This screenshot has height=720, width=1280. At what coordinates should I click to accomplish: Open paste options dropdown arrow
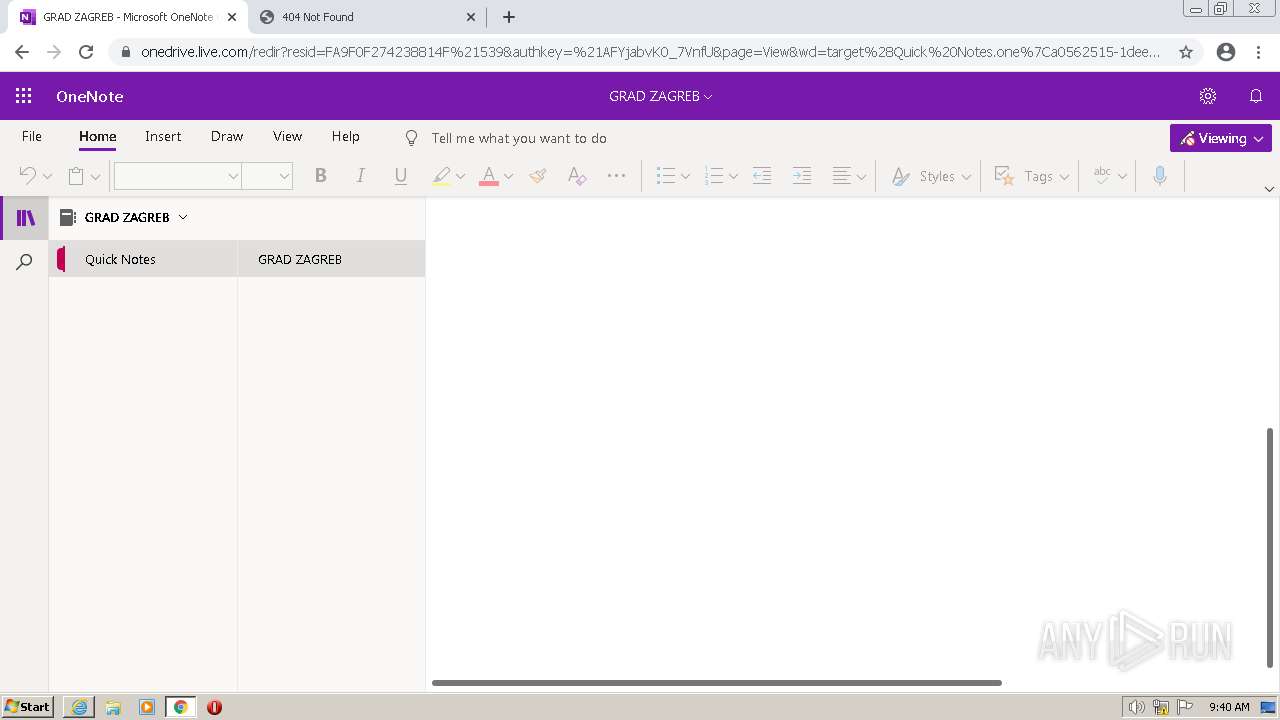(95, 176)
